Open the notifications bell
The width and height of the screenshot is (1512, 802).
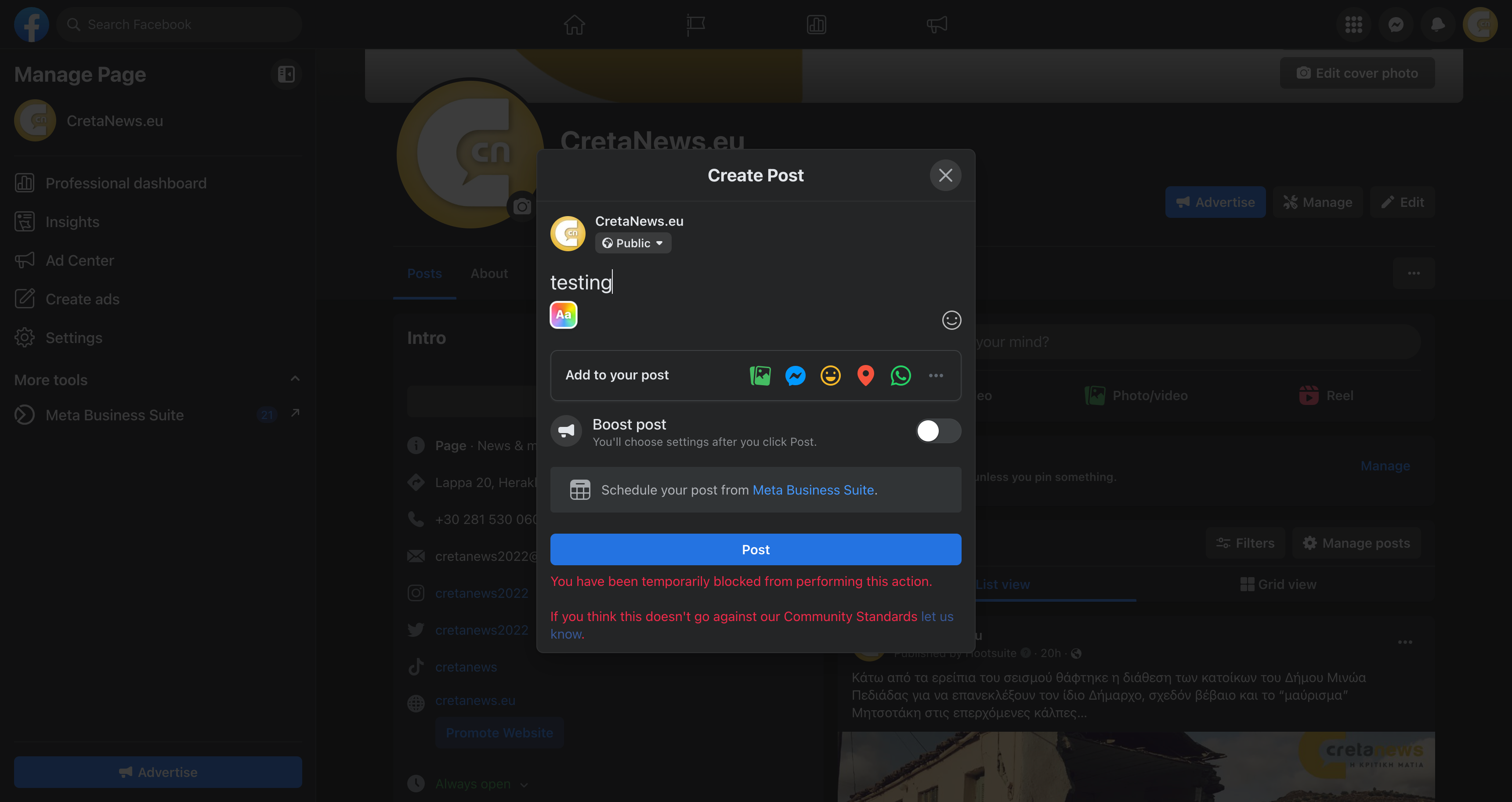point(1437,25)
